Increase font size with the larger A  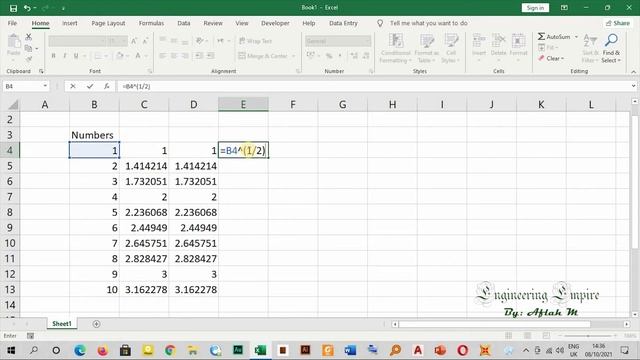click(x=134, y=41)
